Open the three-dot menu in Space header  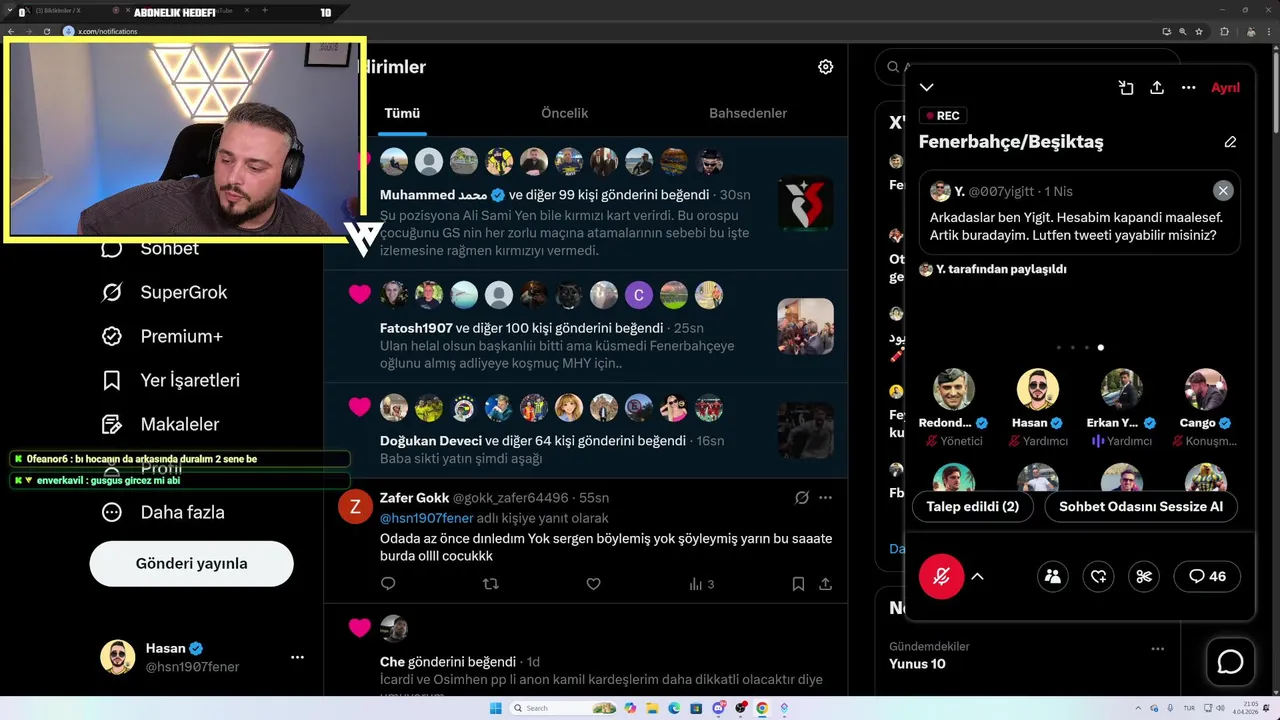tap(1188, 88)
